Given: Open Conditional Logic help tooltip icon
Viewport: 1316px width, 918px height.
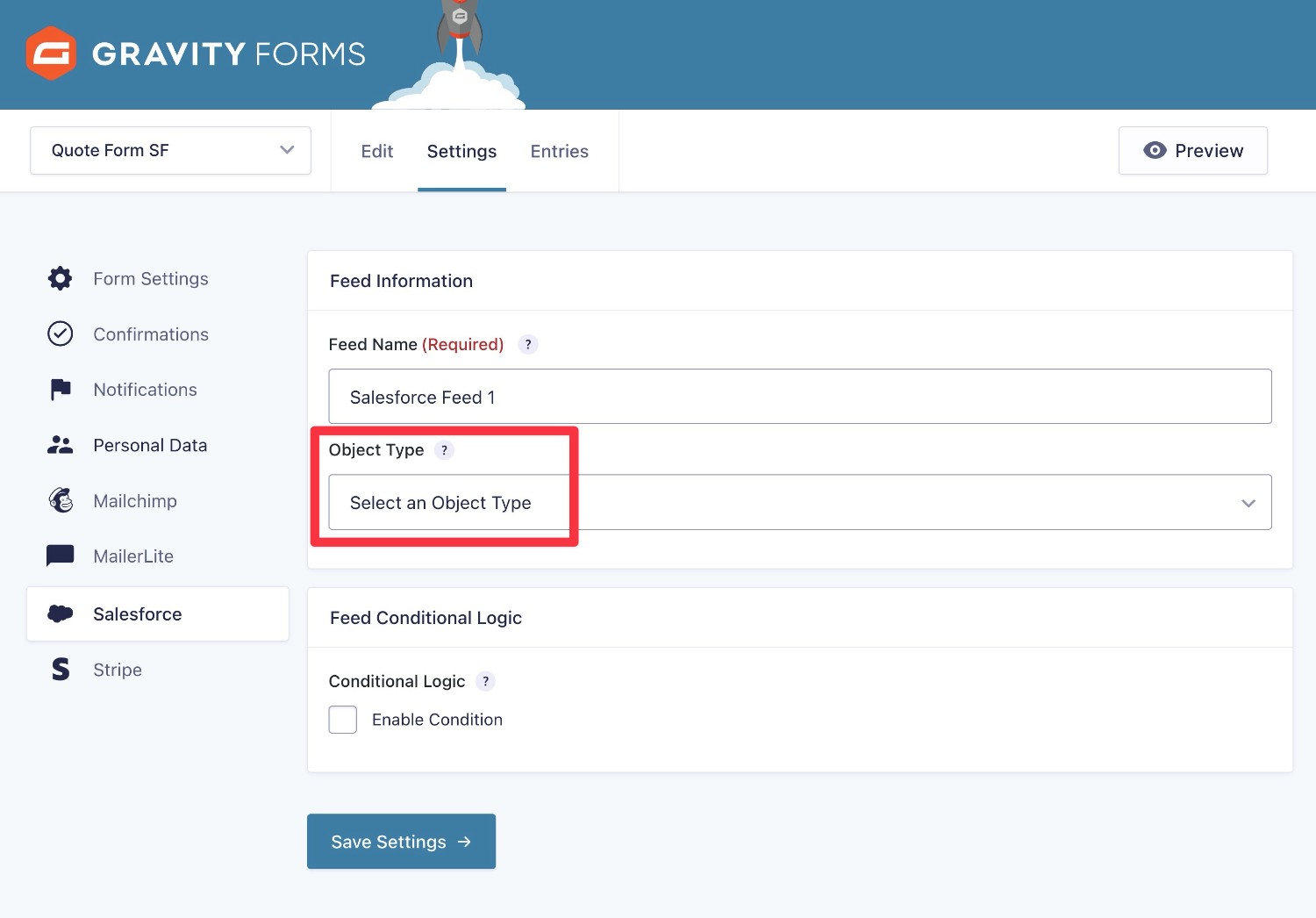Looking at the screenshot, I should tap(485, 681).
